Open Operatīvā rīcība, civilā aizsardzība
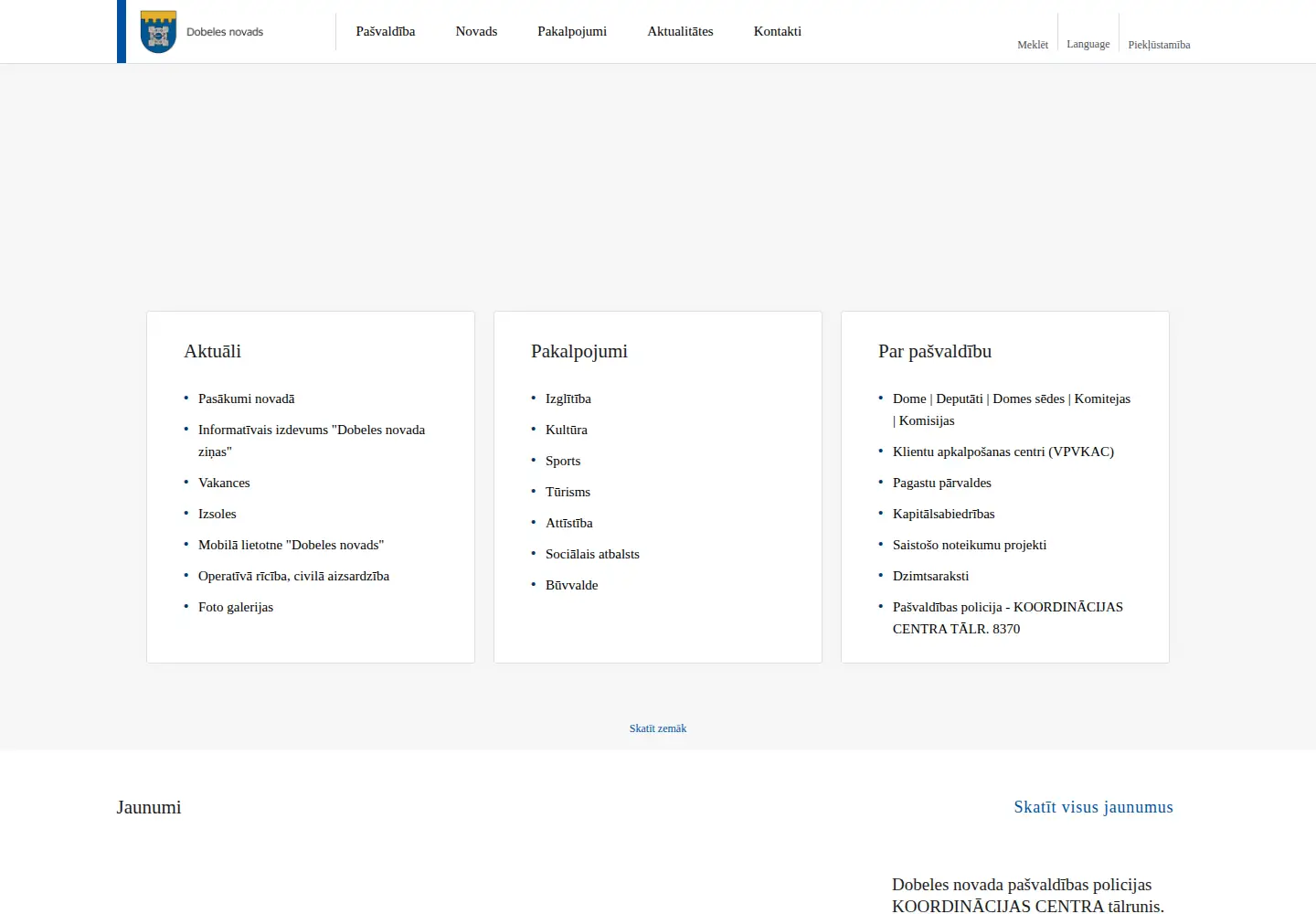Screen dimensions: 1316x914 pos(293,576)
